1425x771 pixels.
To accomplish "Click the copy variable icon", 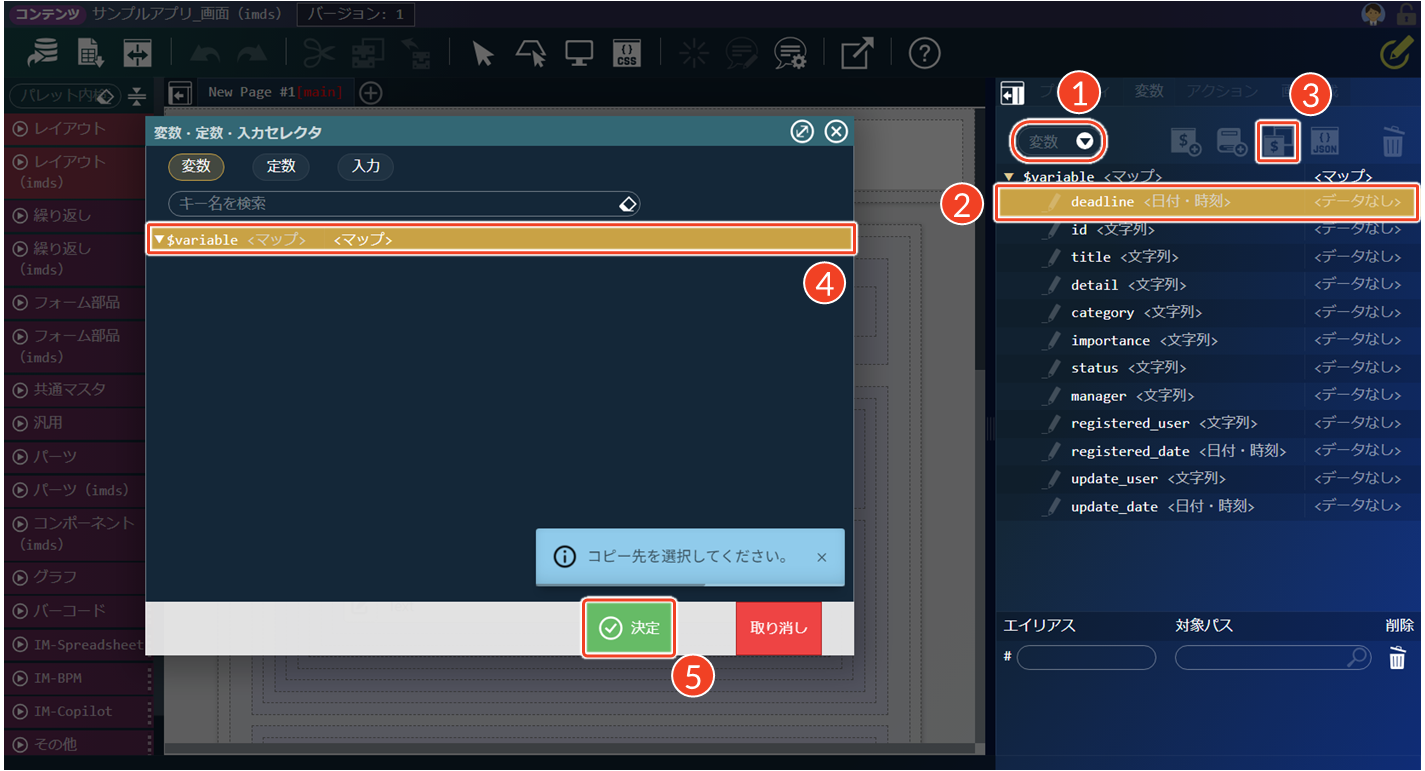I will [x=1277, y=142].
